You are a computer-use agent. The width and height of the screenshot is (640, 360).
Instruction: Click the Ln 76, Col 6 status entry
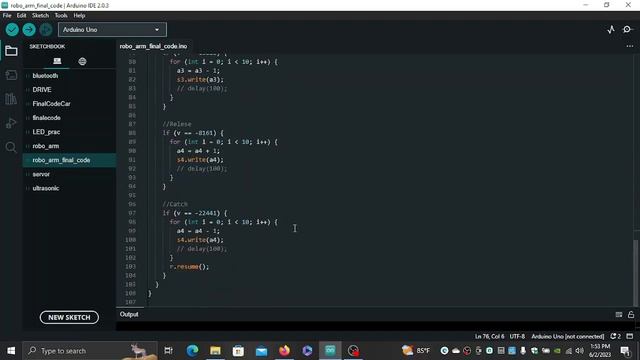489,336
